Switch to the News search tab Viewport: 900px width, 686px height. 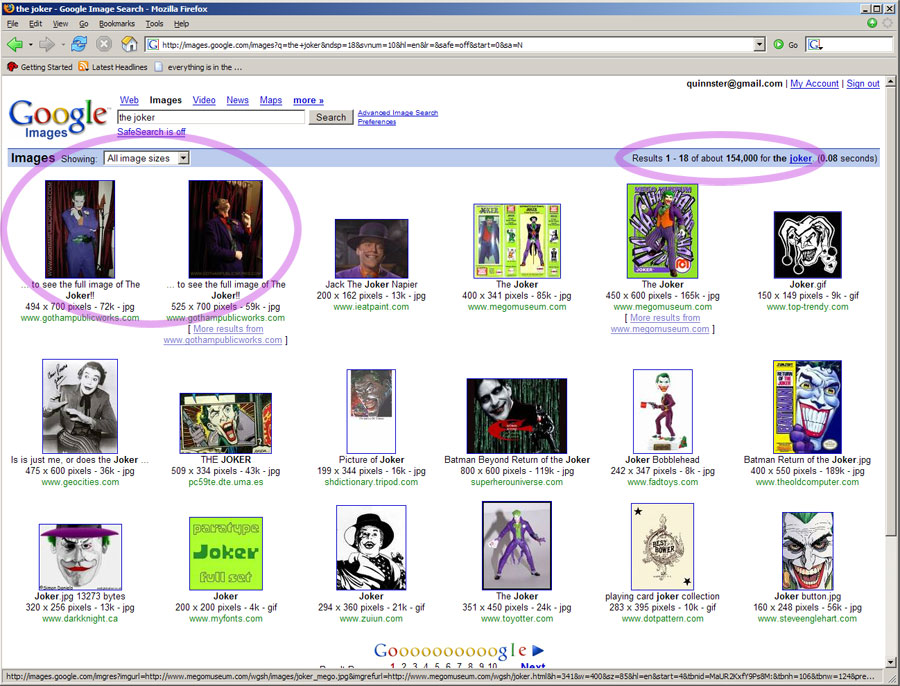(x=237, y=100)
